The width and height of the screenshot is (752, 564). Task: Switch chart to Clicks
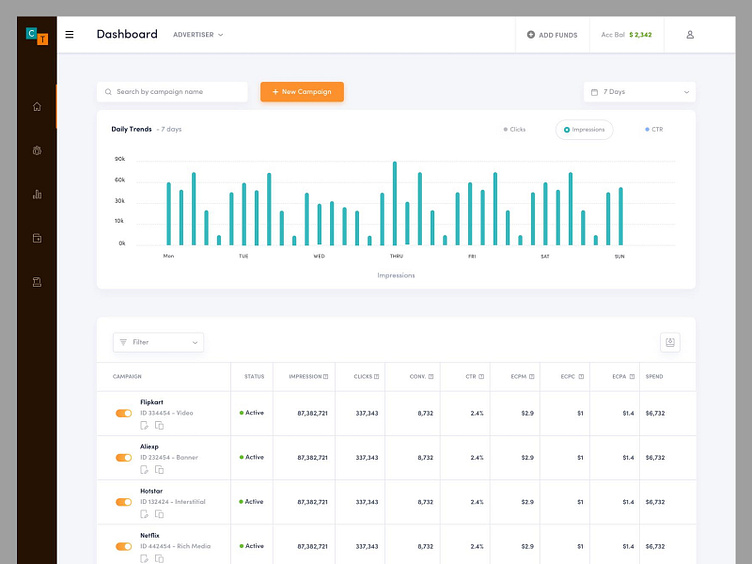tap(515, 130)
